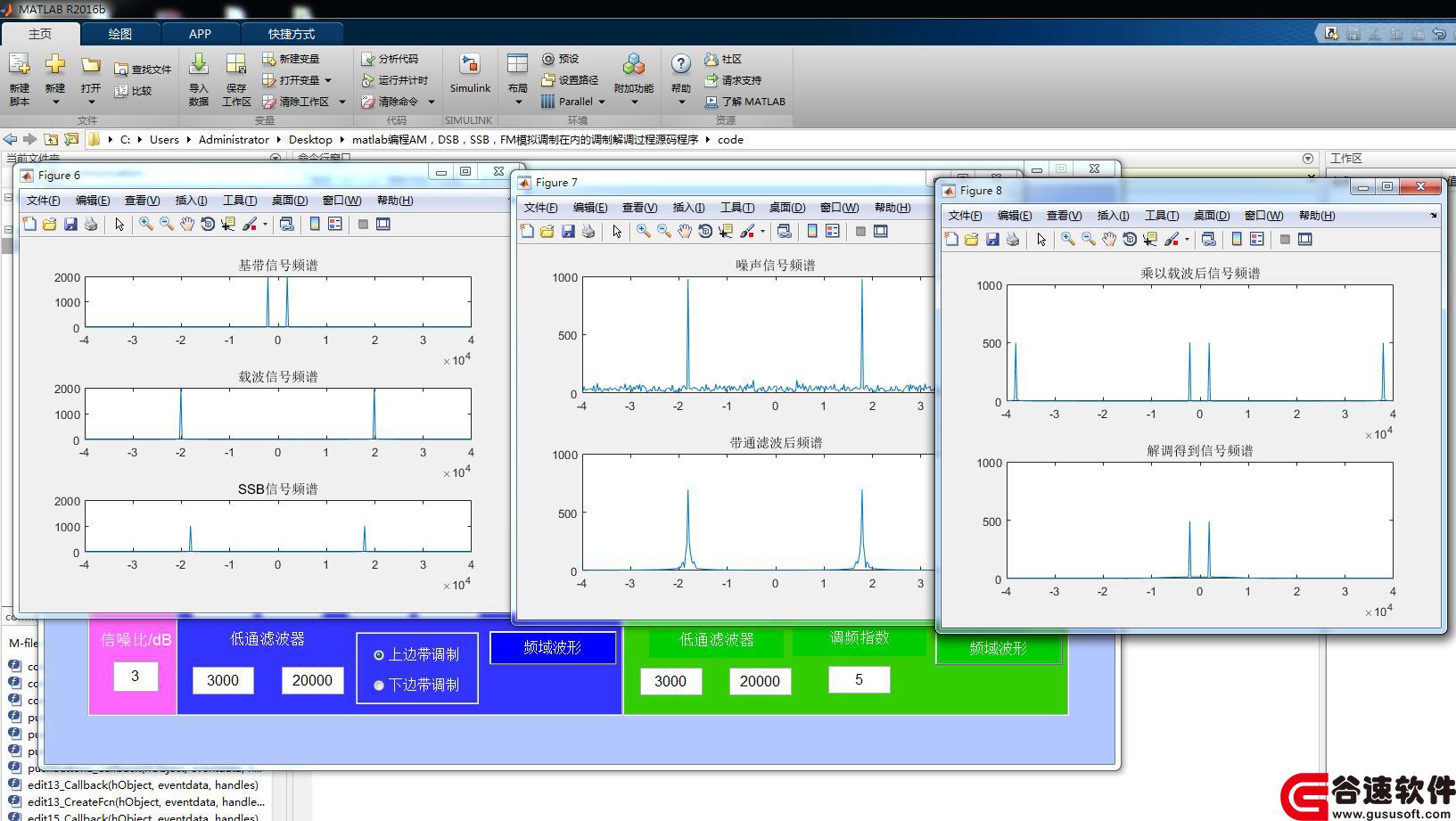Select the Zoom Out tool in Figure 7
The image size is (1456, 821).
(664, 231)
